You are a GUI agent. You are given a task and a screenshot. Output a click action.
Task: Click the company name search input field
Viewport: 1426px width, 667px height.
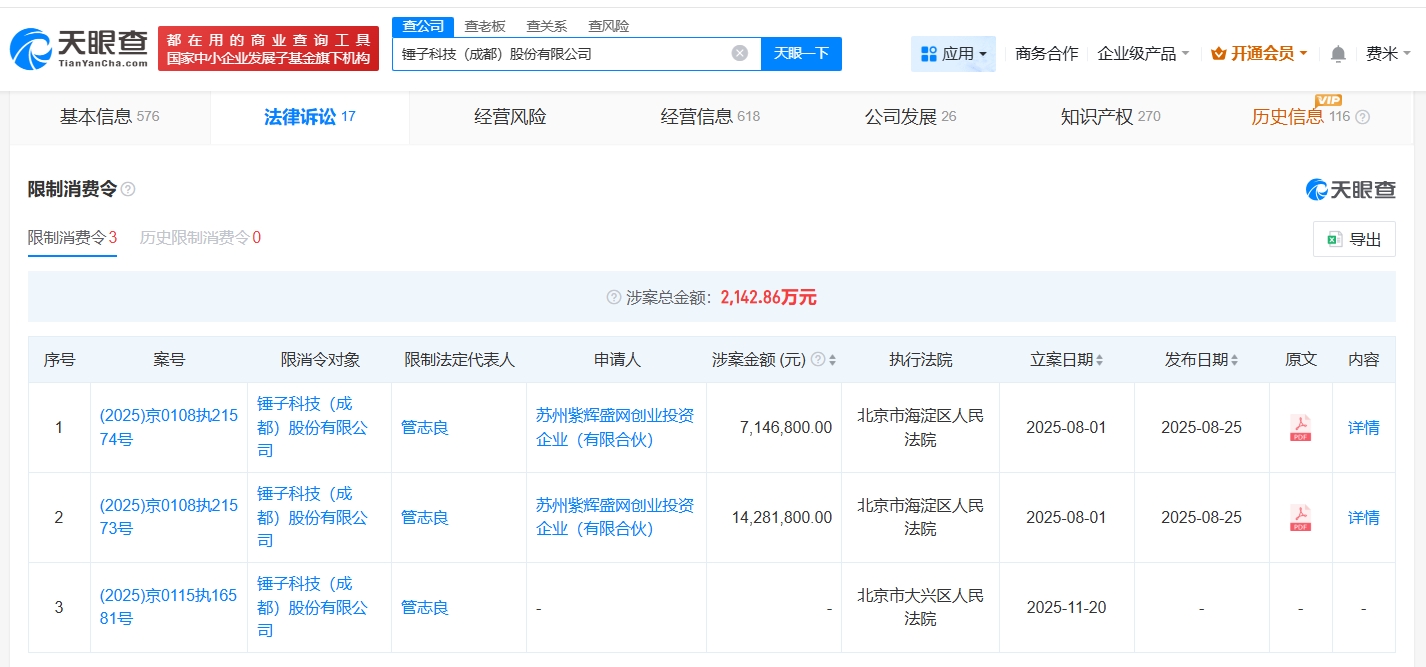[560, 54]
